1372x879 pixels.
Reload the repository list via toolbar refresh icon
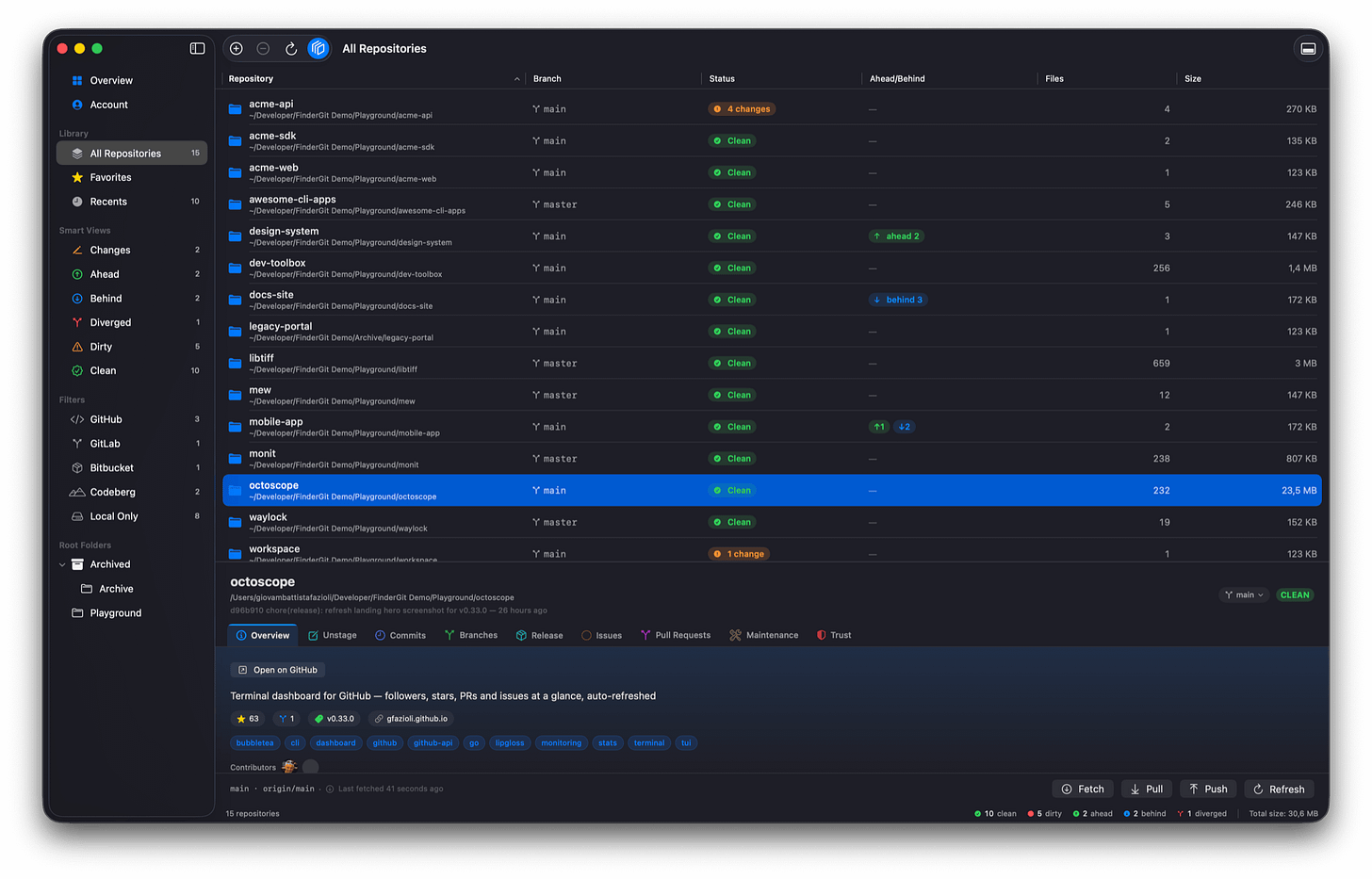tap(291, 49)
